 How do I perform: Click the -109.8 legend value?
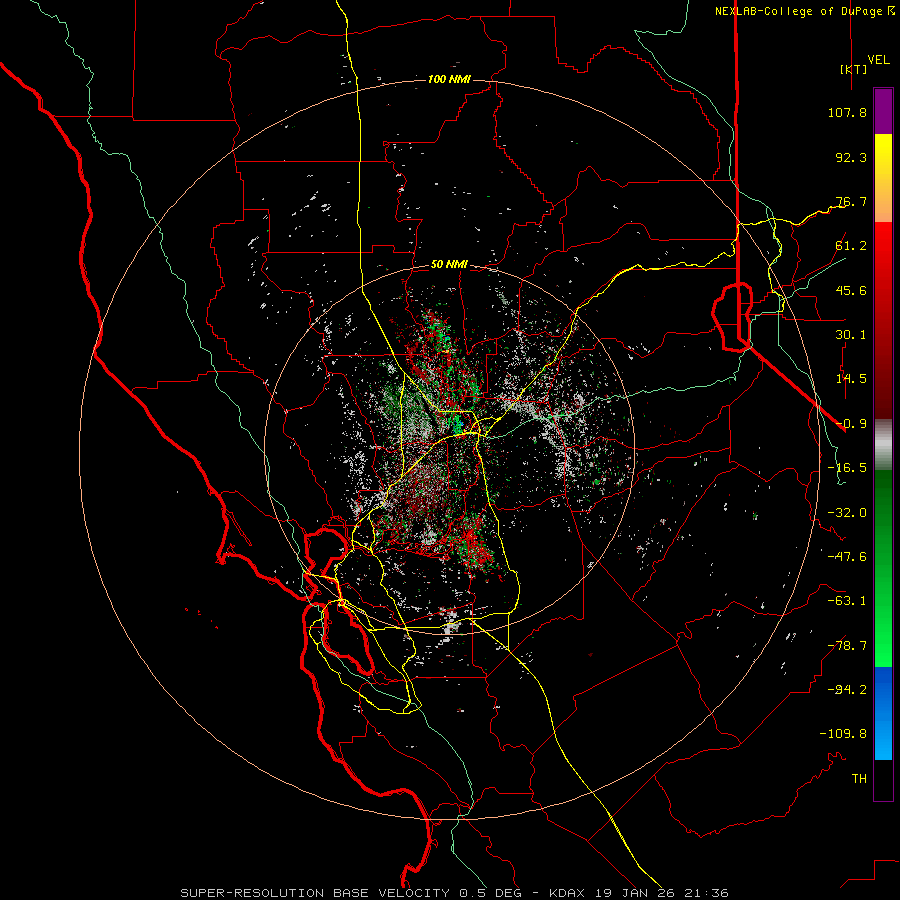[x=843, y=734]
